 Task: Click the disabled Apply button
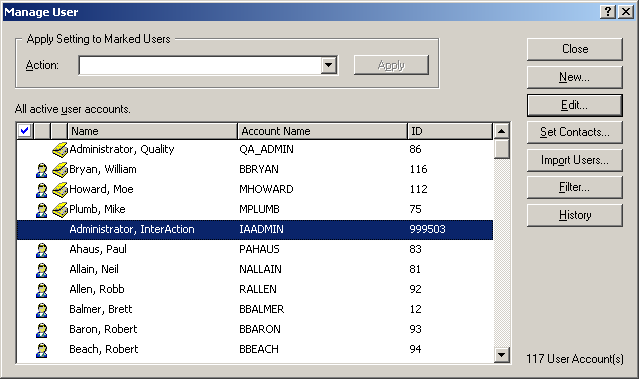(x=391, y=65)
